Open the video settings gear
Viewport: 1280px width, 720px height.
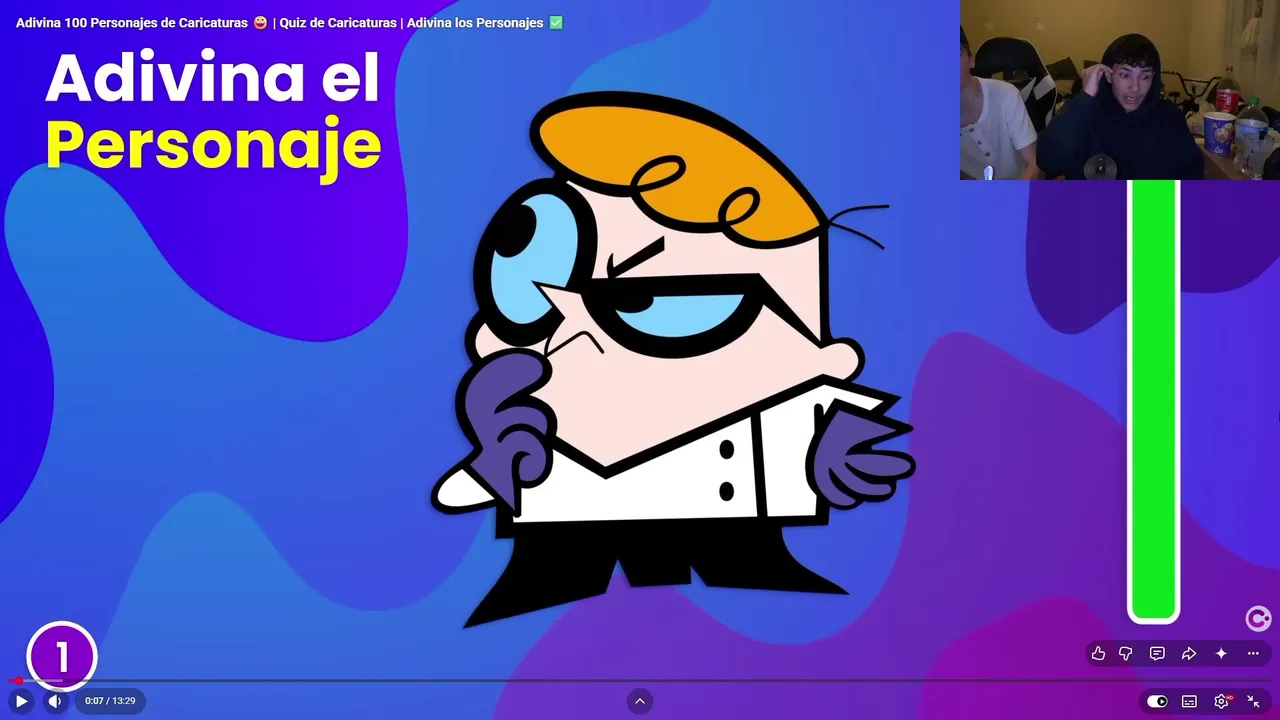pyautogui.click(x=1221, y=701)
